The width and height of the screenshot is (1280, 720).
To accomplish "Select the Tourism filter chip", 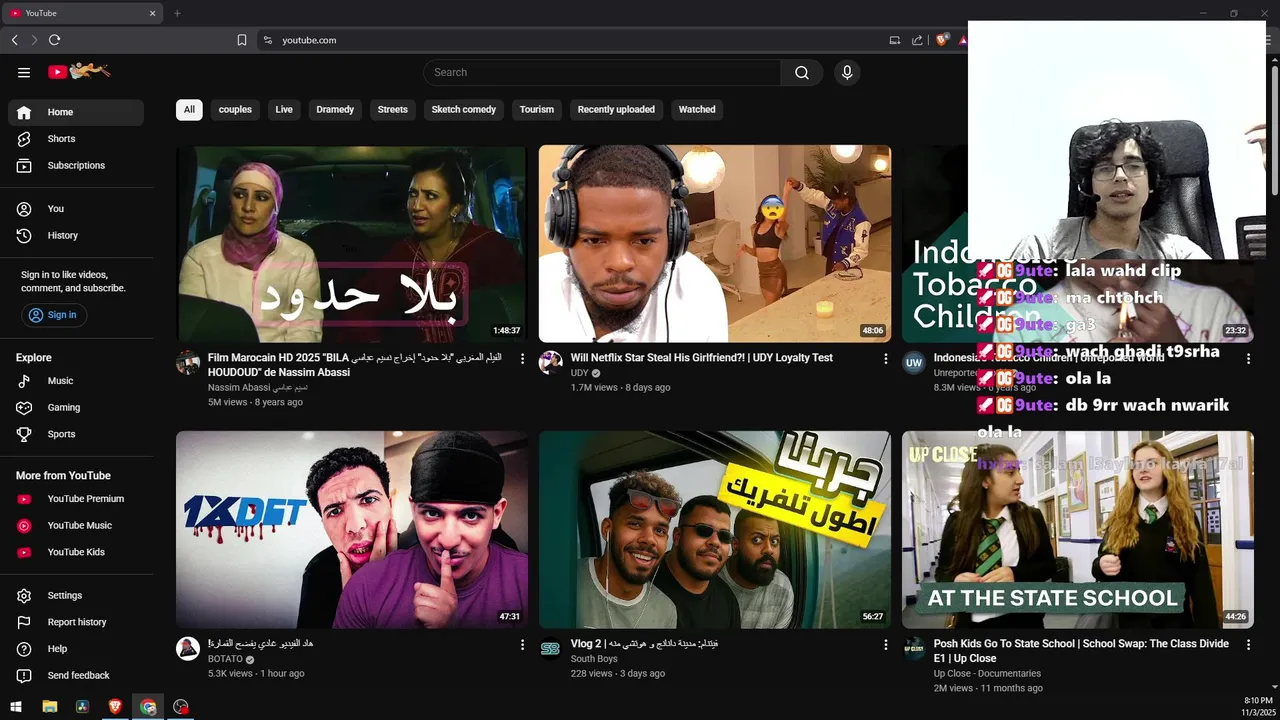I will point(537,110).
